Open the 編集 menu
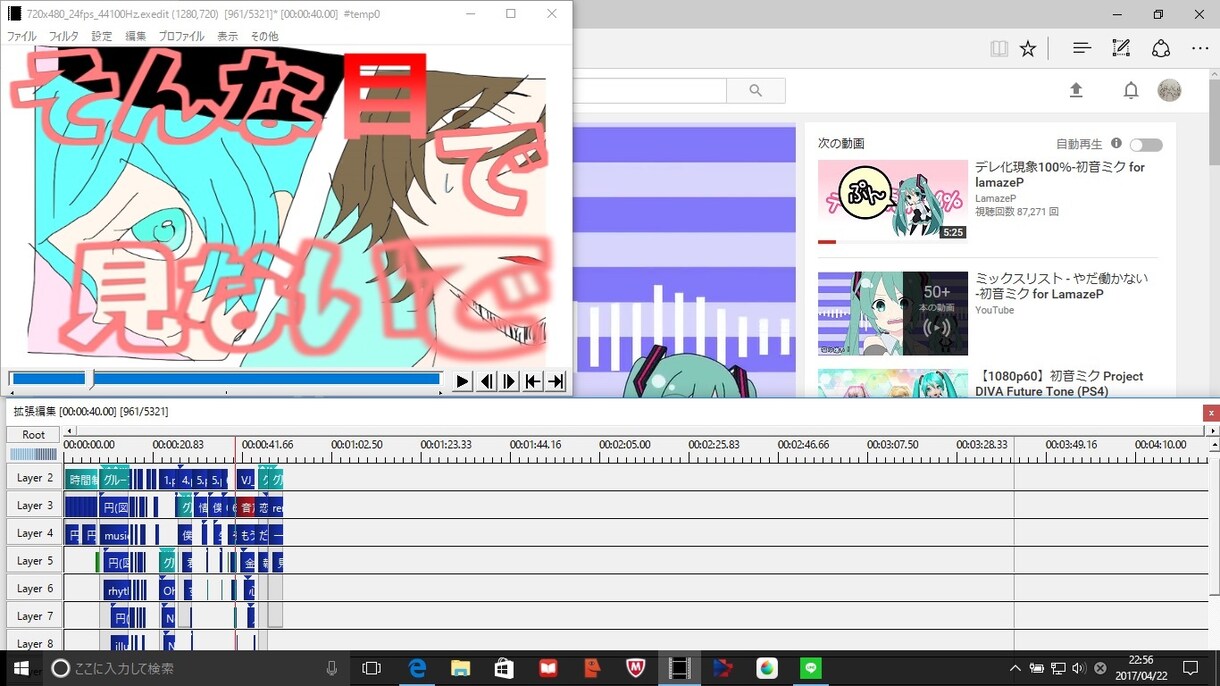This screenshot has height=686, width=1220. click(x=135, y=36)
